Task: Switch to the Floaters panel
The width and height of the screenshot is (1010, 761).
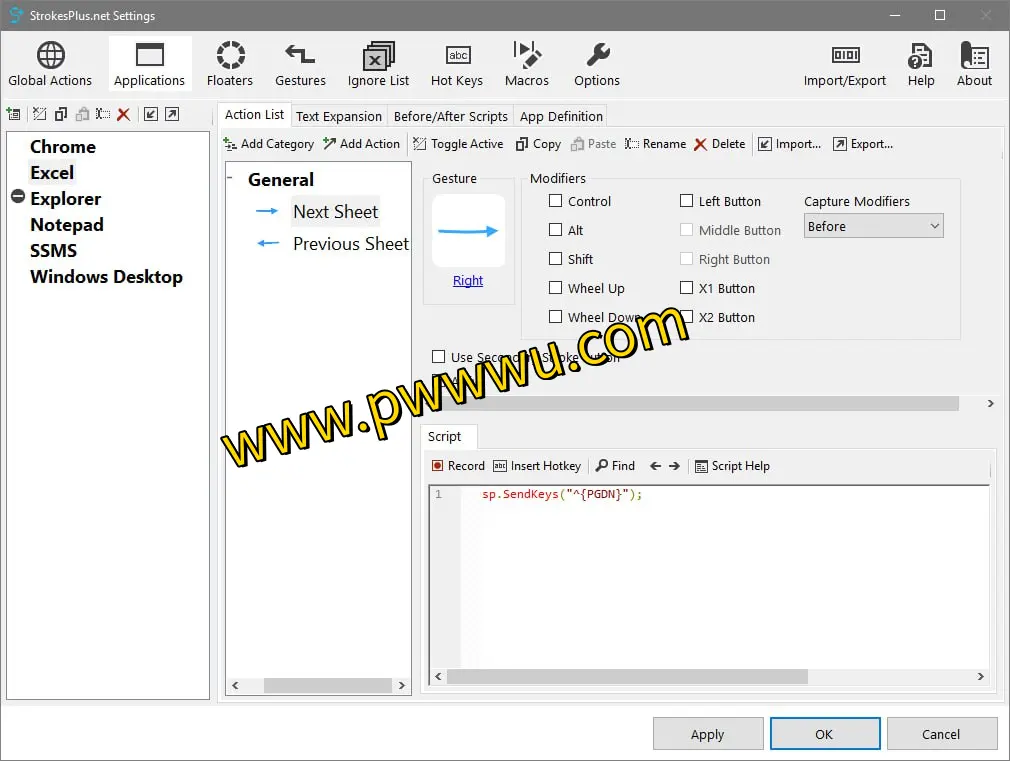Action: 230,63
